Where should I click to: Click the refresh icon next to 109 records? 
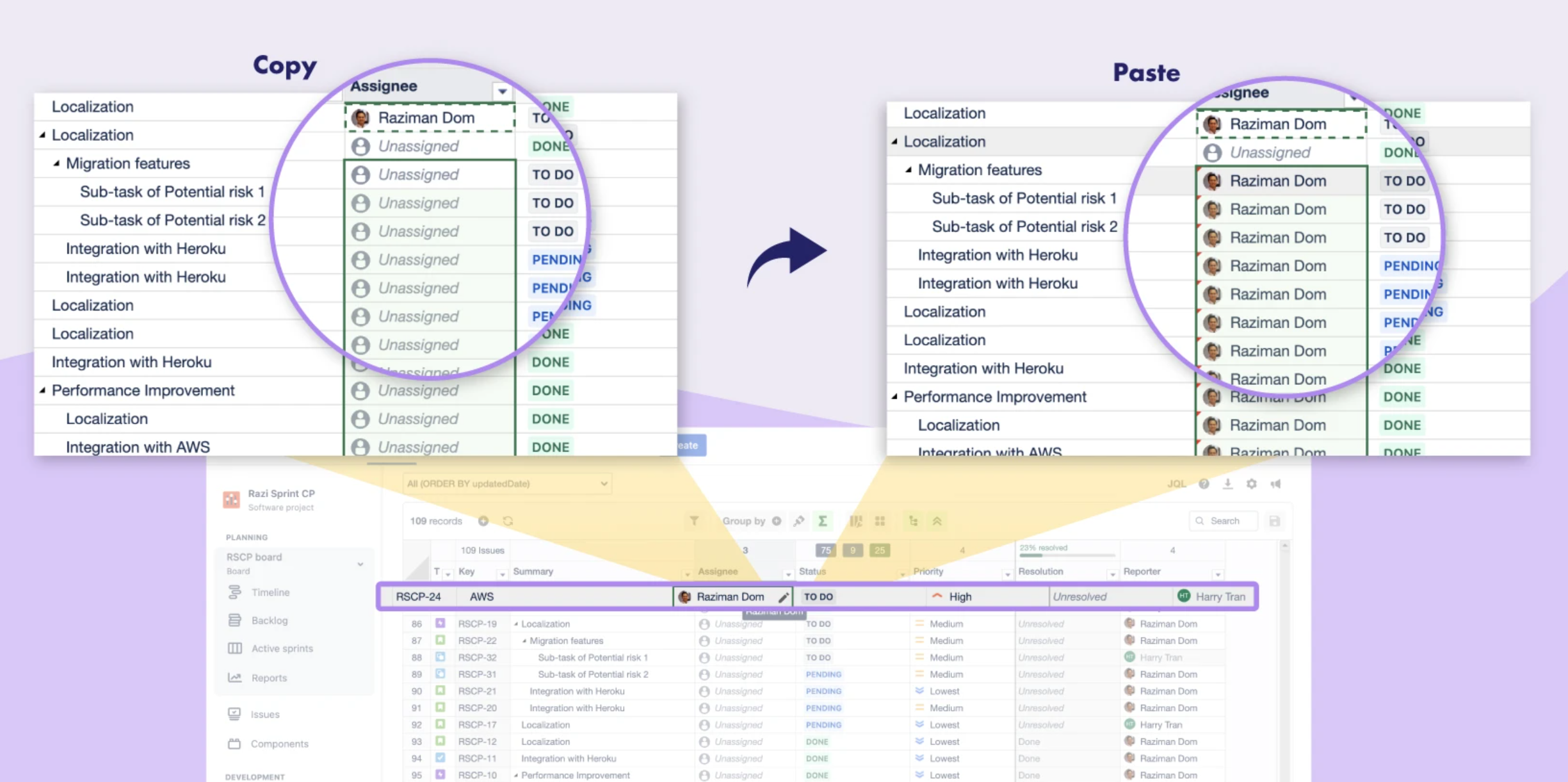point(508,521)
